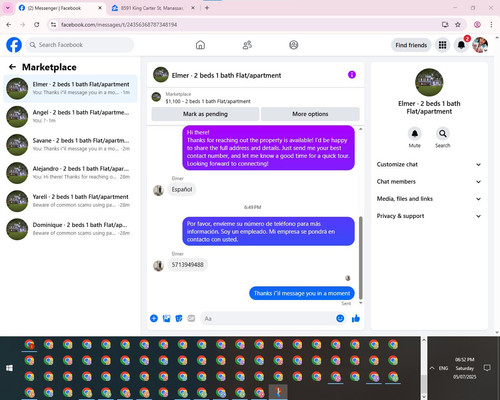Open the $1,100 Marketplace listing link
500x400 pixels.
tap(208, 101)
